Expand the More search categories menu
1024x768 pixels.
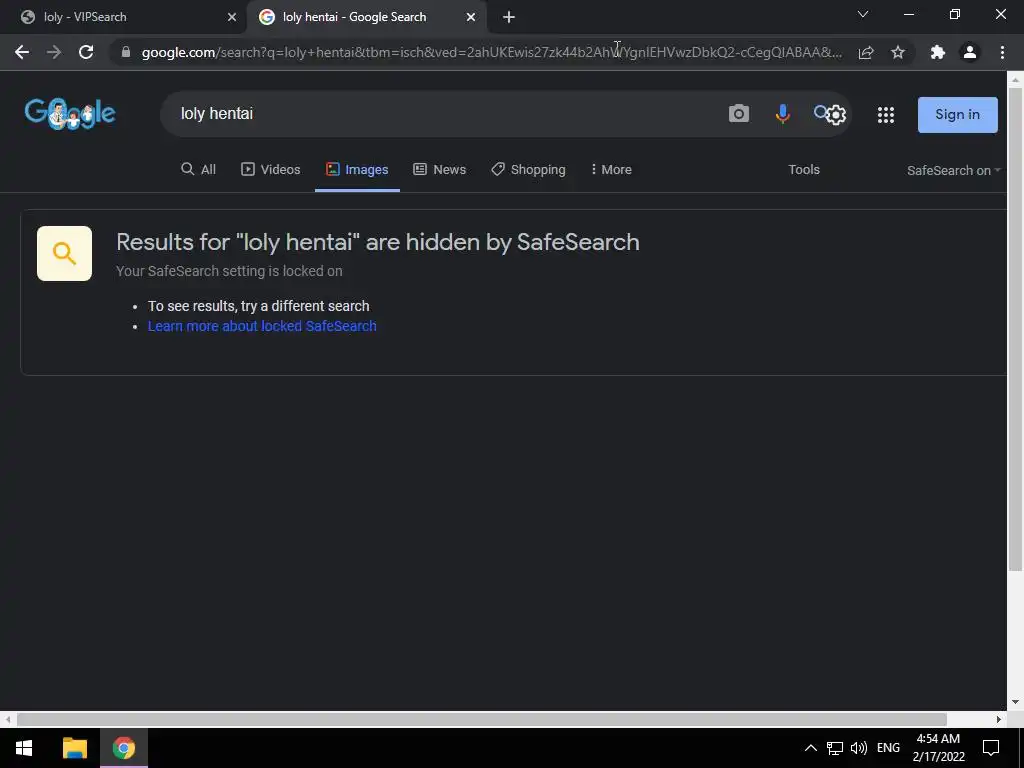[611, 170]
